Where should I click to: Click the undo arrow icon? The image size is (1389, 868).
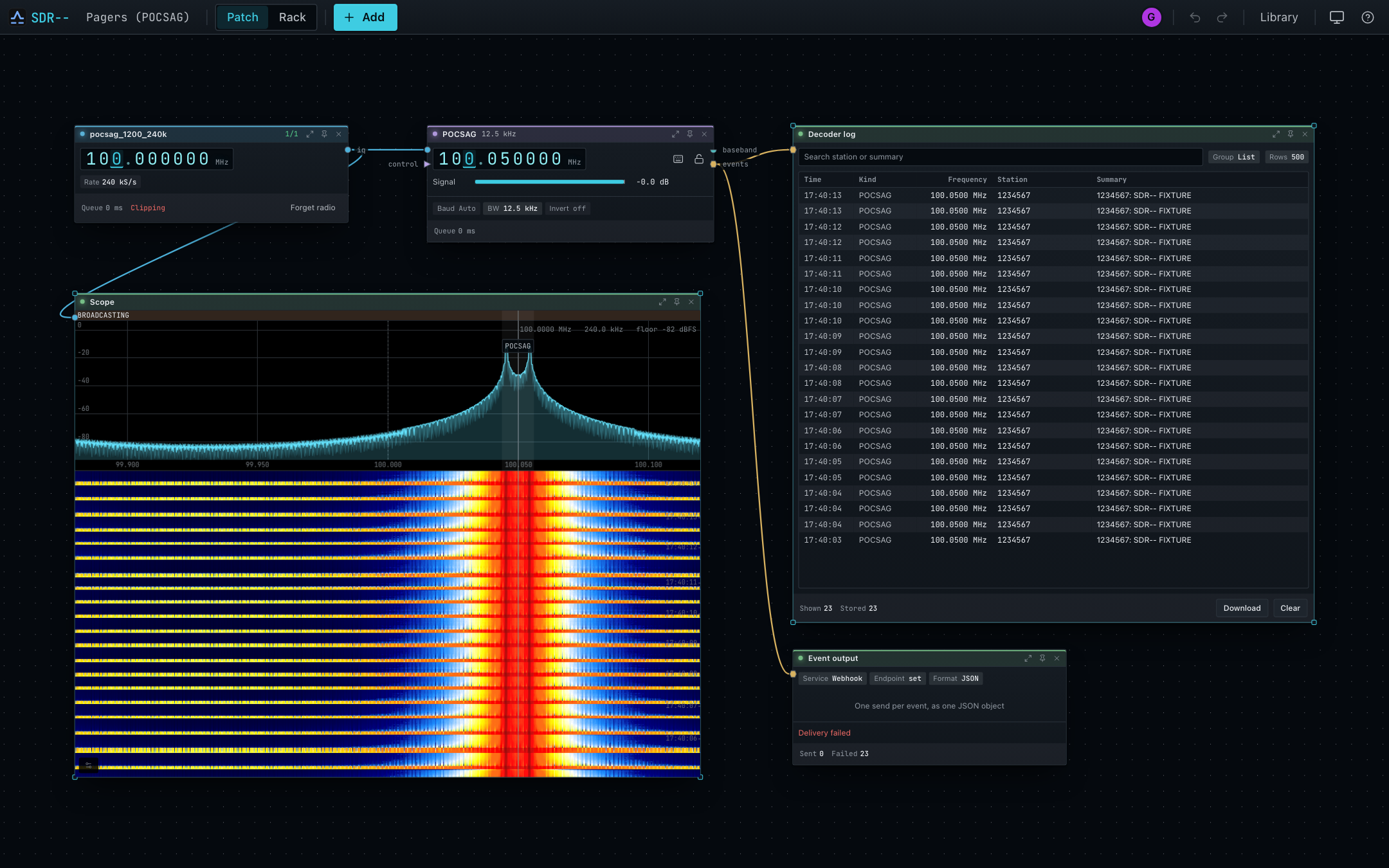pos(1195,17)
